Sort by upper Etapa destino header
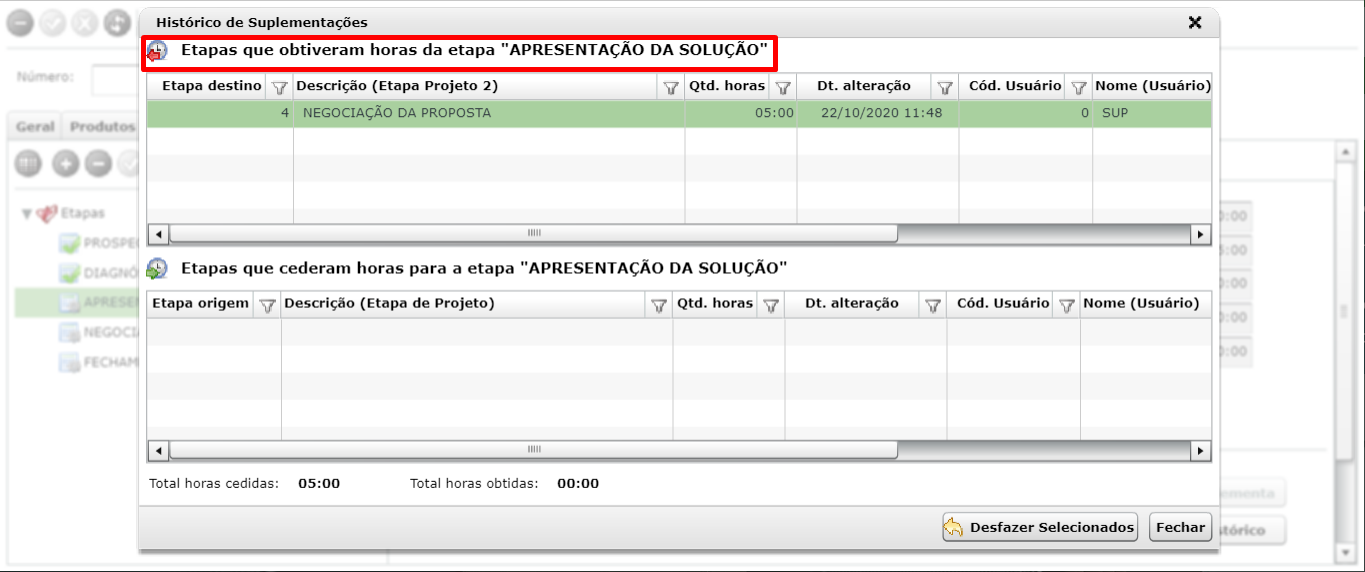 [212, 86]
